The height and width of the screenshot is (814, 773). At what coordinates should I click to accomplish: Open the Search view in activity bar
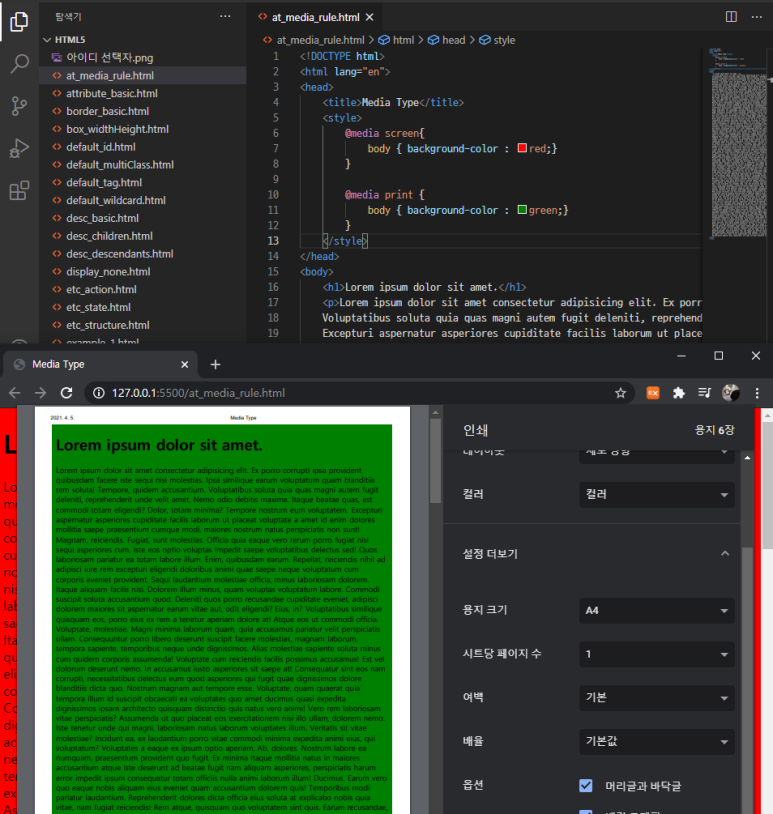(19, 64)
